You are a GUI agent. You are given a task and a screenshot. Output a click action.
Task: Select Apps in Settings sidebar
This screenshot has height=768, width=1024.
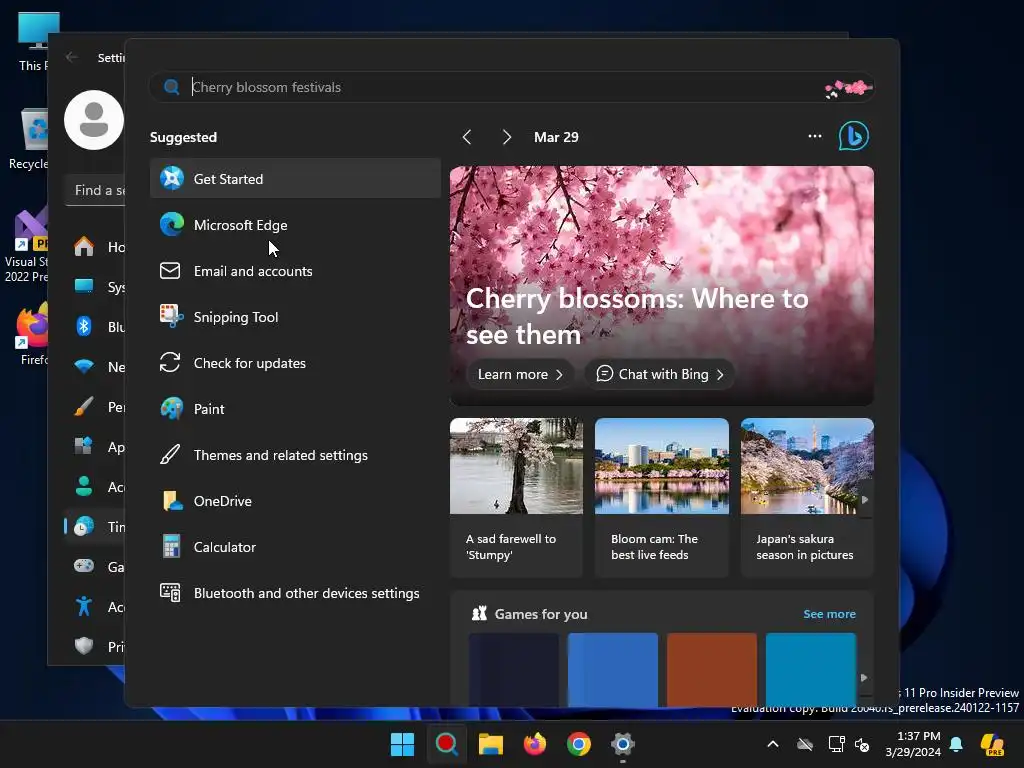pos(95,447)
